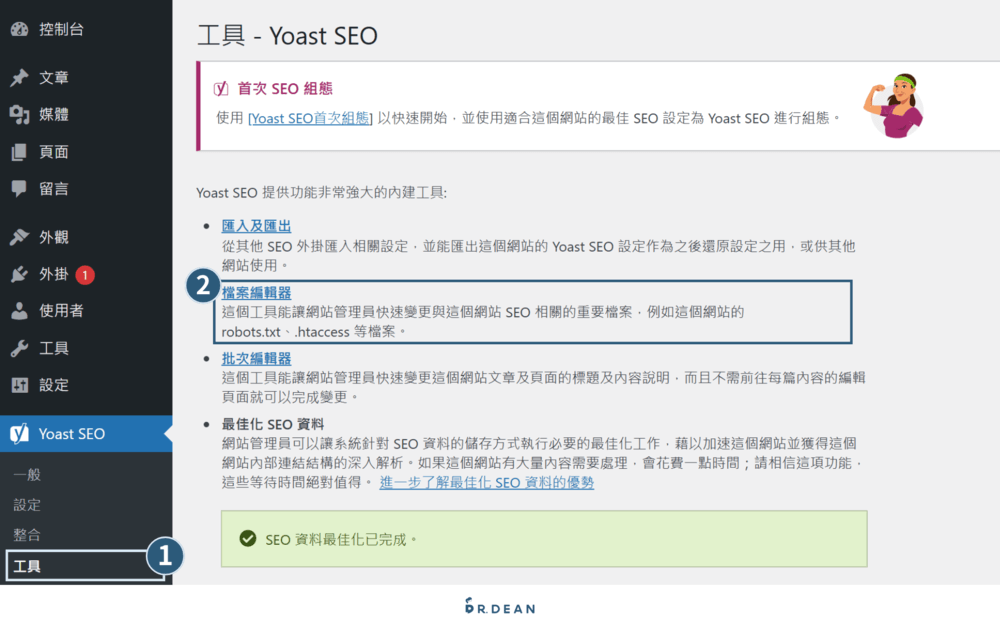Select the 頁面 pages icon

(x=21, y=151)
